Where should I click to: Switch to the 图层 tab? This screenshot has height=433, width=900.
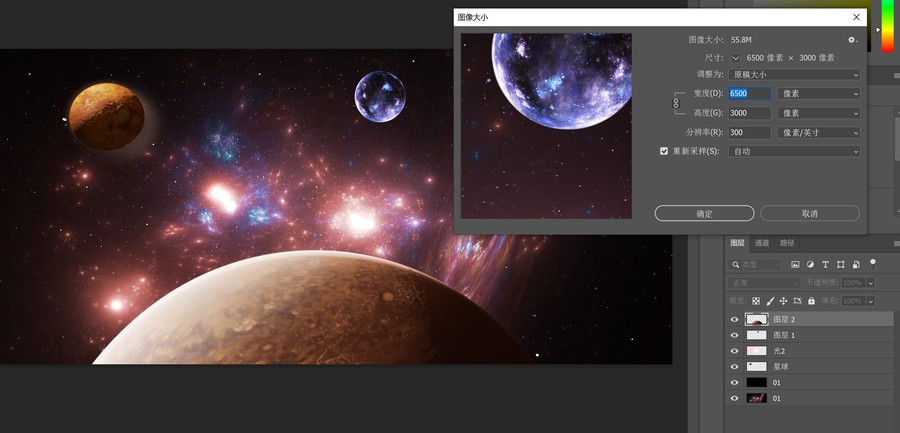pos(737,243)
